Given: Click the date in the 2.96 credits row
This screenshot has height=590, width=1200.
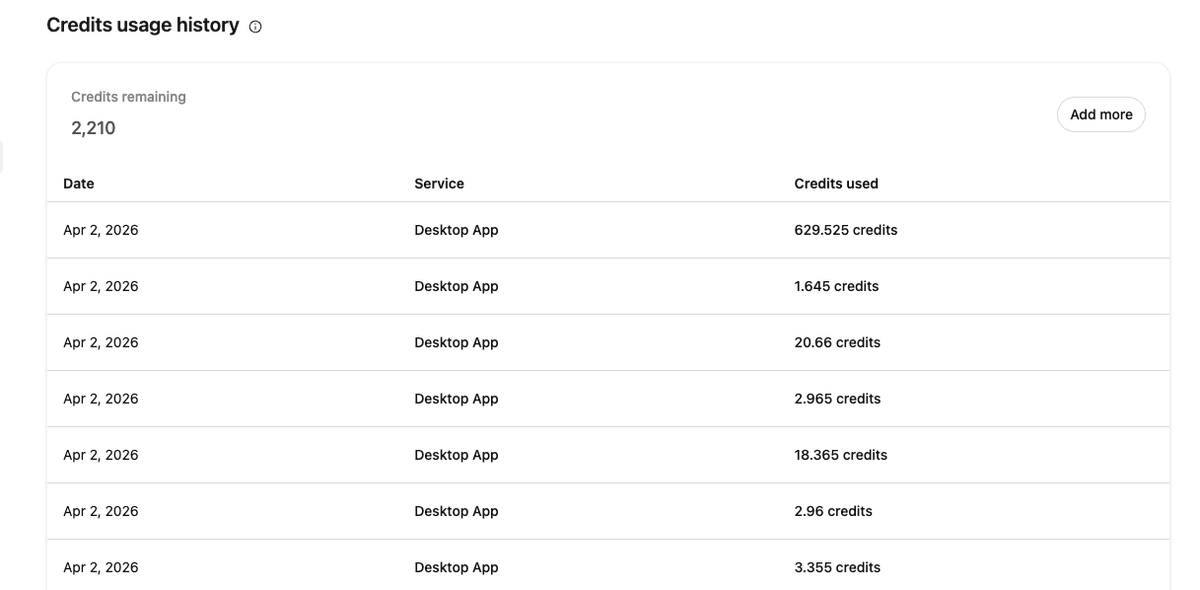Looking at the screenshot, I should point(101,511).
